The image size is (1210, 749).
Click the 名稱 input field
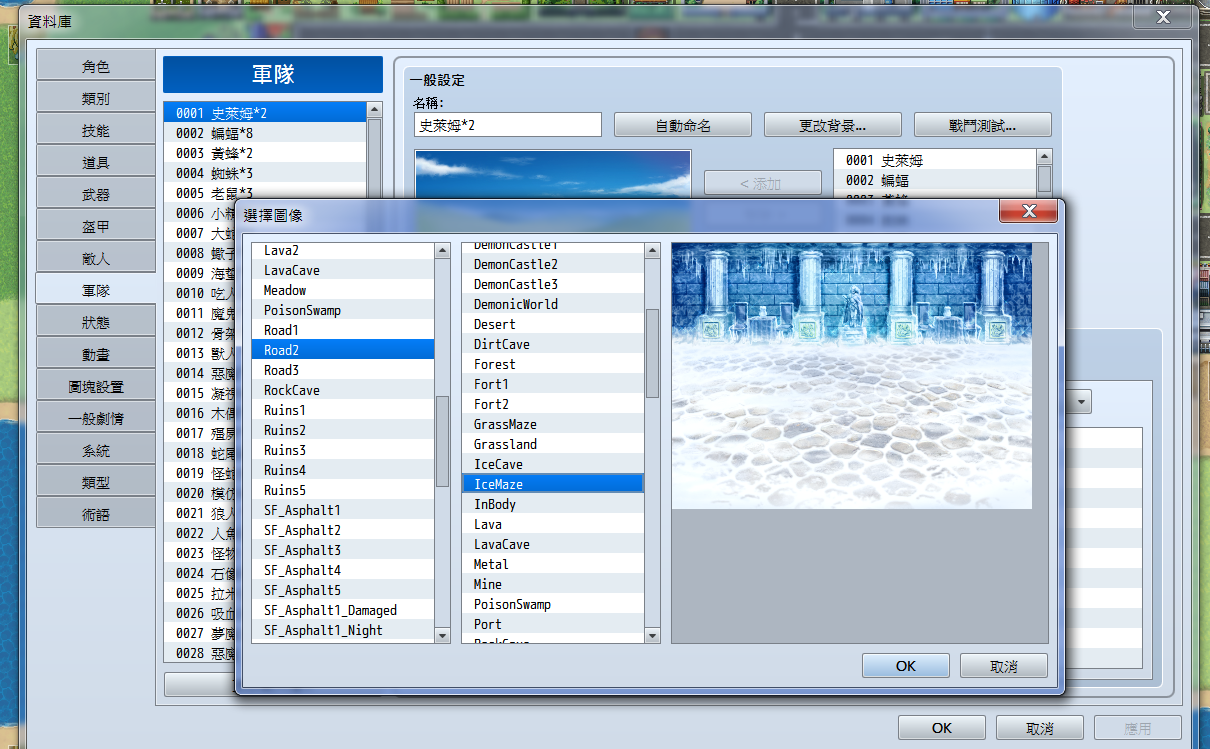(508, 125)
